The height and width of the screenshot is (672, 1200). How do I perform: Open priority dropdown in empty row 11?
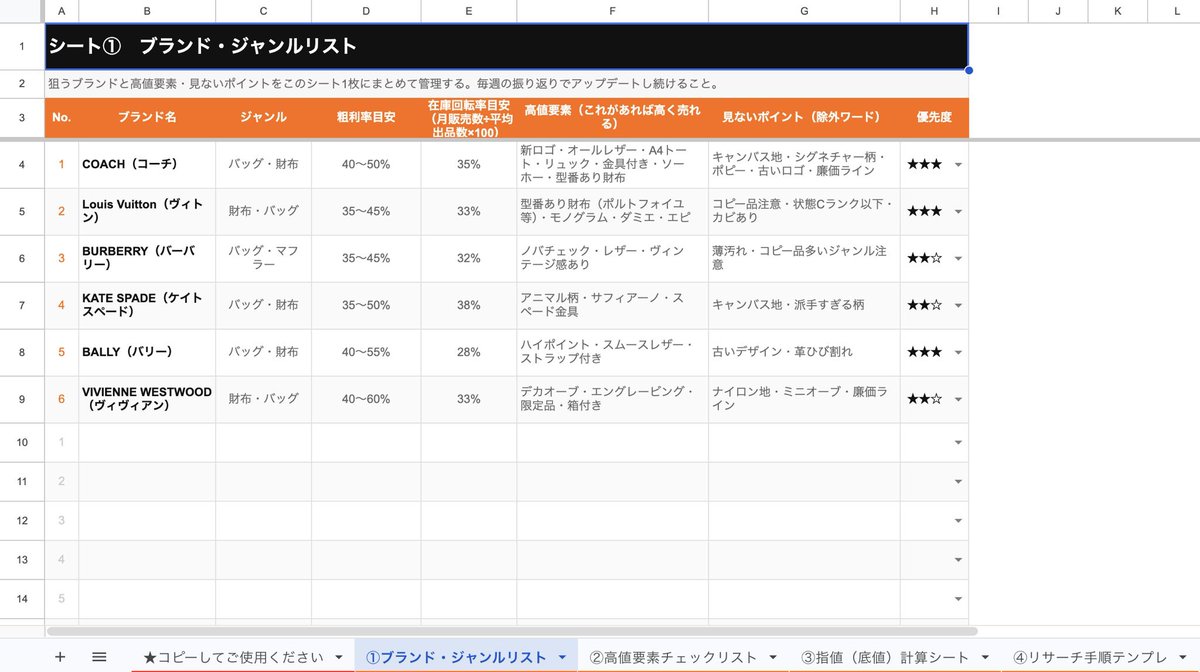point(958,481)
